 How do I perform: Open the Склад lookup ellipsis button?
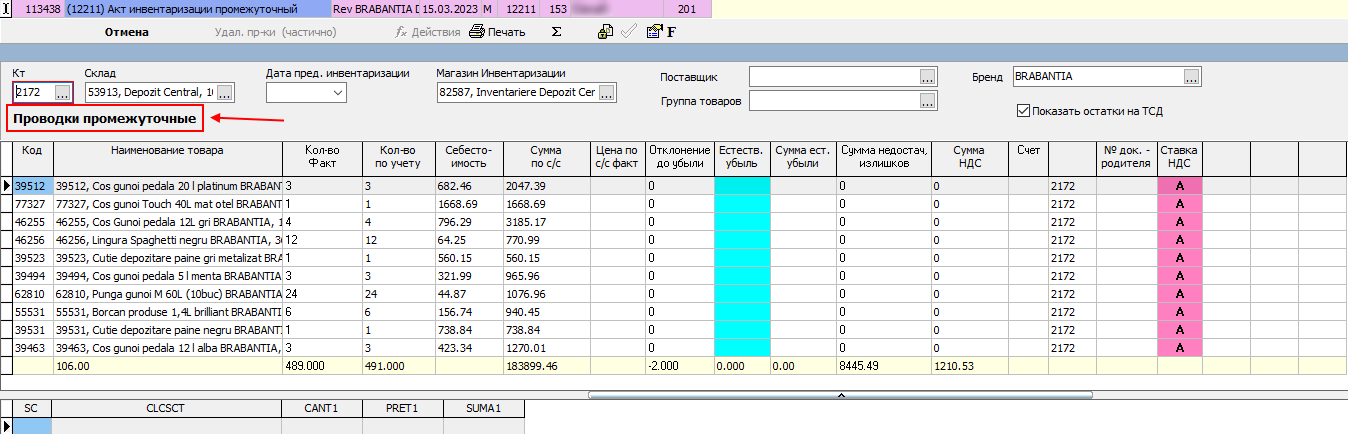click(225, 93)
